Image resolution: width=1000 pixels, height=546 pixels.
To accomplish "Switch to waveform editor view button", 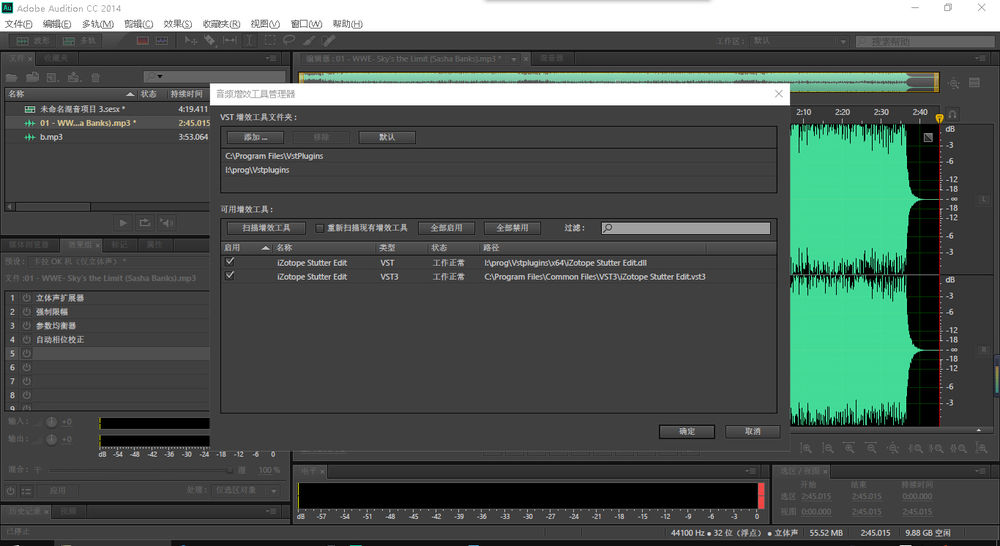I will (x=33, y=41).
